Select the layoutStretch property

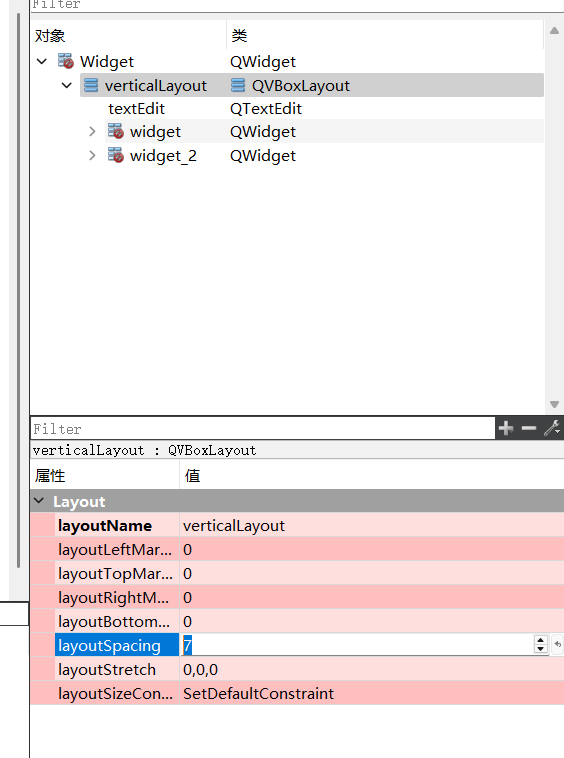click(107, 670)
